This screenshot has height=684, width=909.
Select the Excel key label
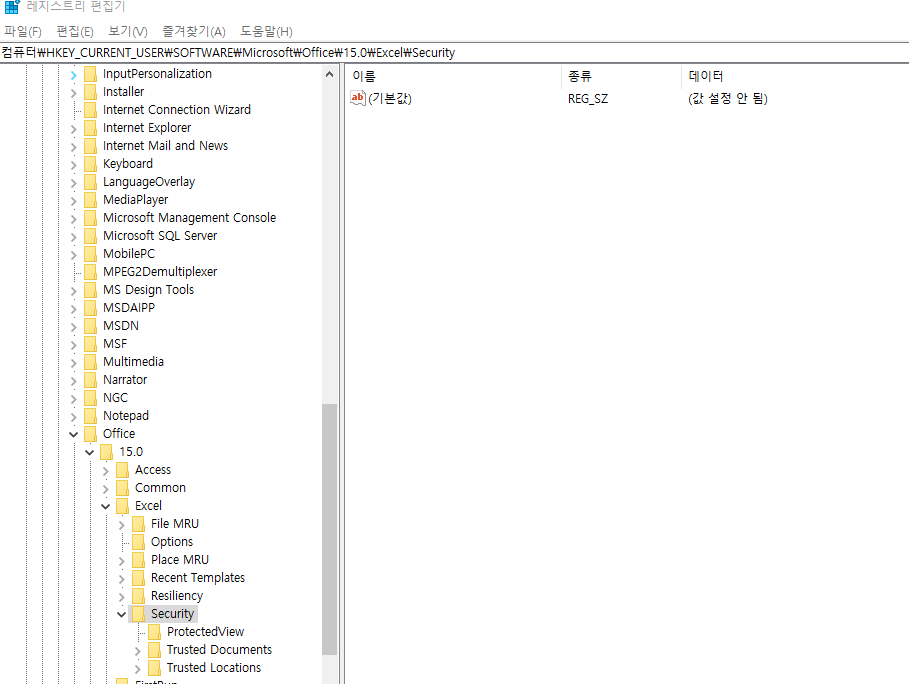(148, 506)
